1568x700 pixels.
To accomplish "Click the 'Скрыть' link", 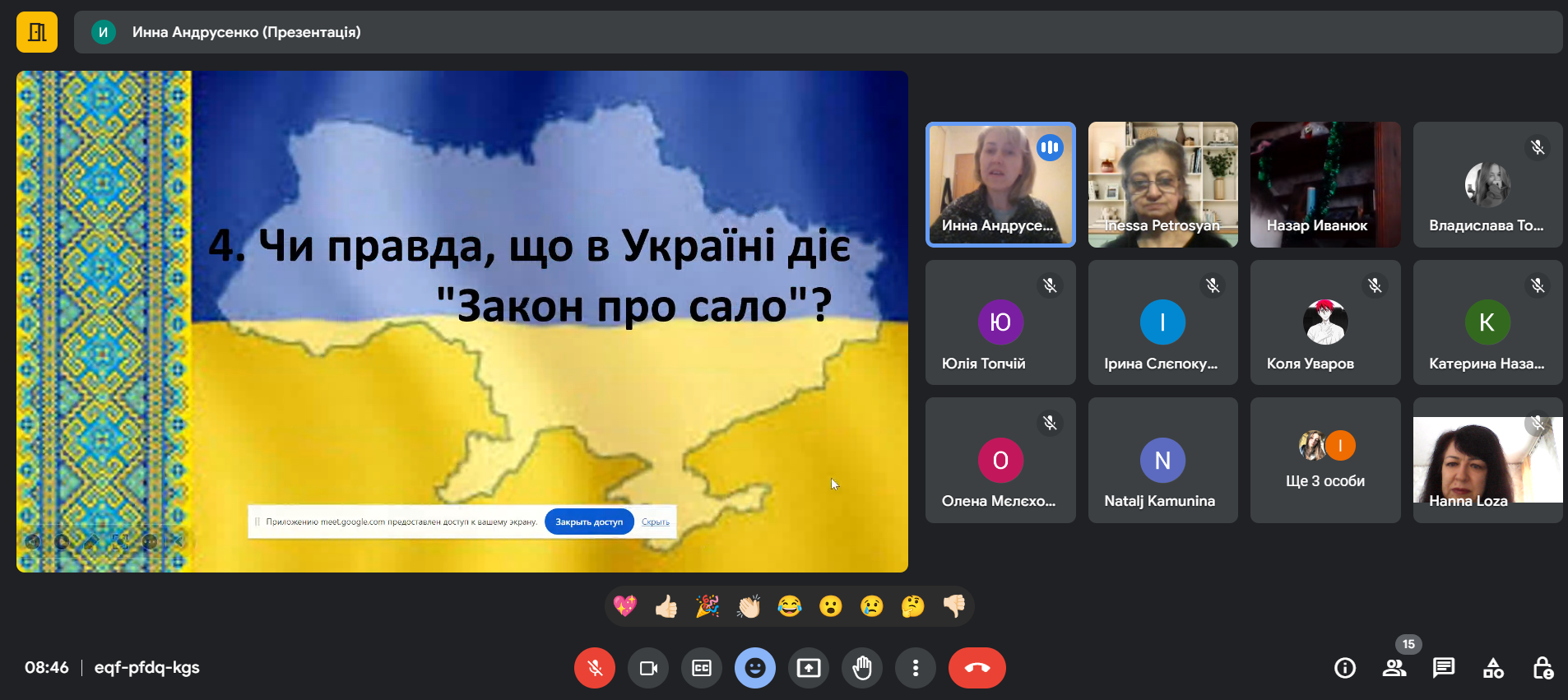I will [x=656, y=522].
